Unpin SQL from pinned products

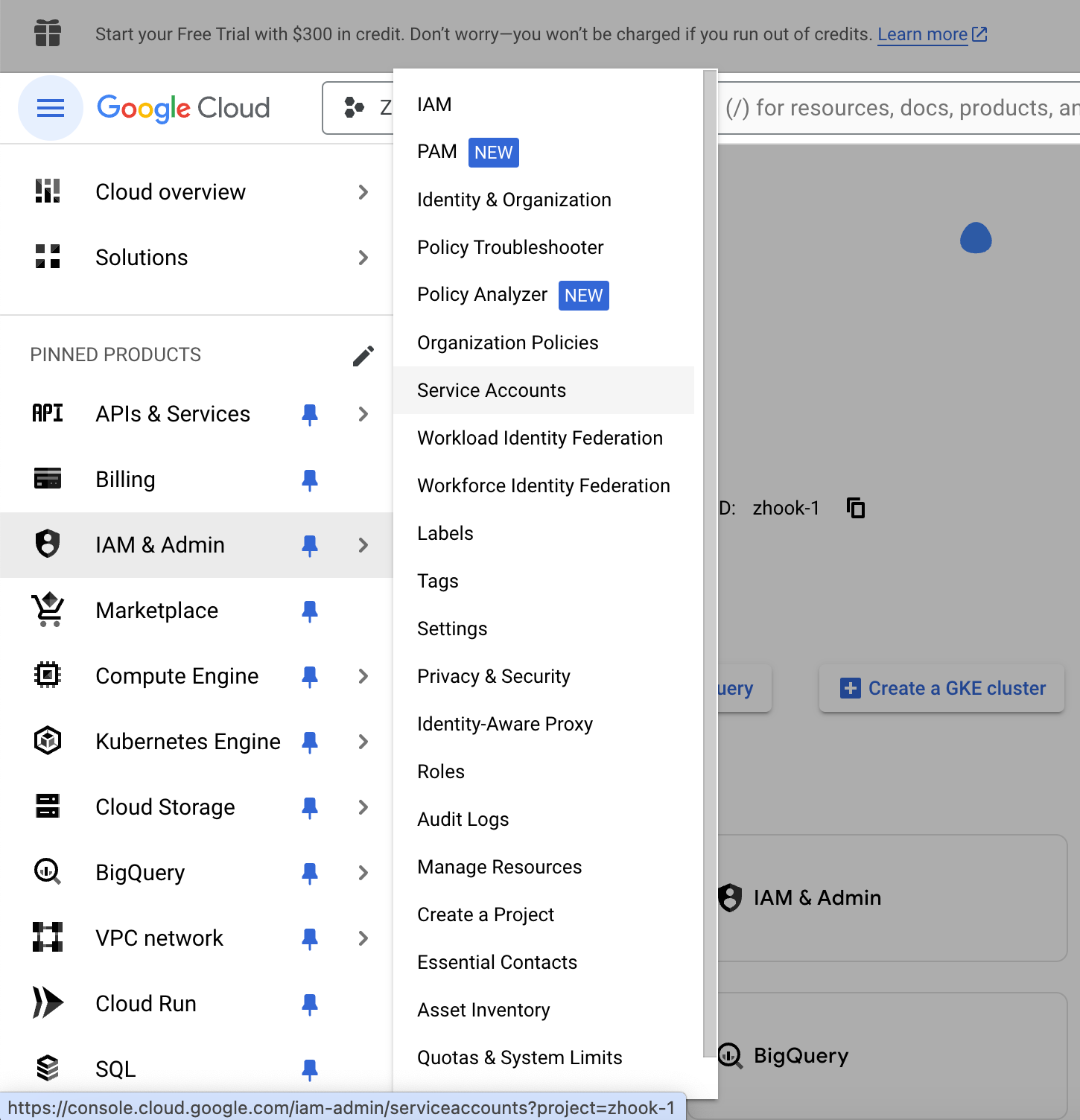coord(310,1069)
